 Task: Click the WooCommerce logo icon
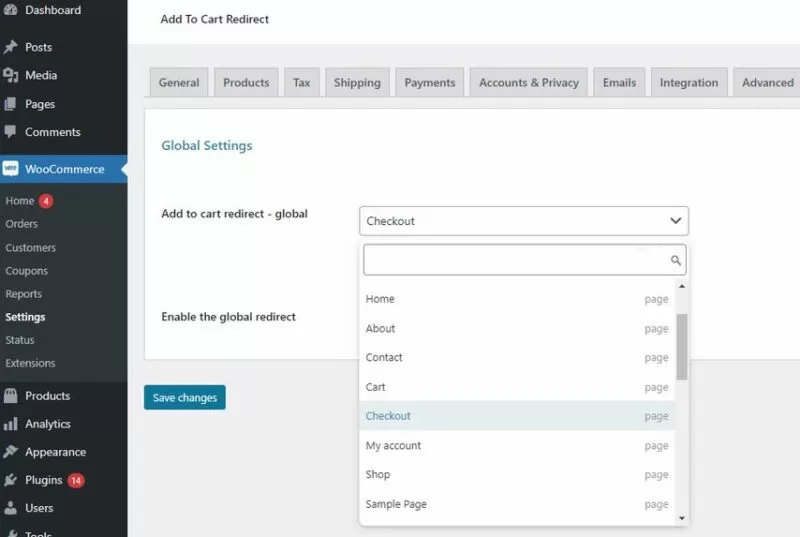pyautogui.click(x=10, y=169)
